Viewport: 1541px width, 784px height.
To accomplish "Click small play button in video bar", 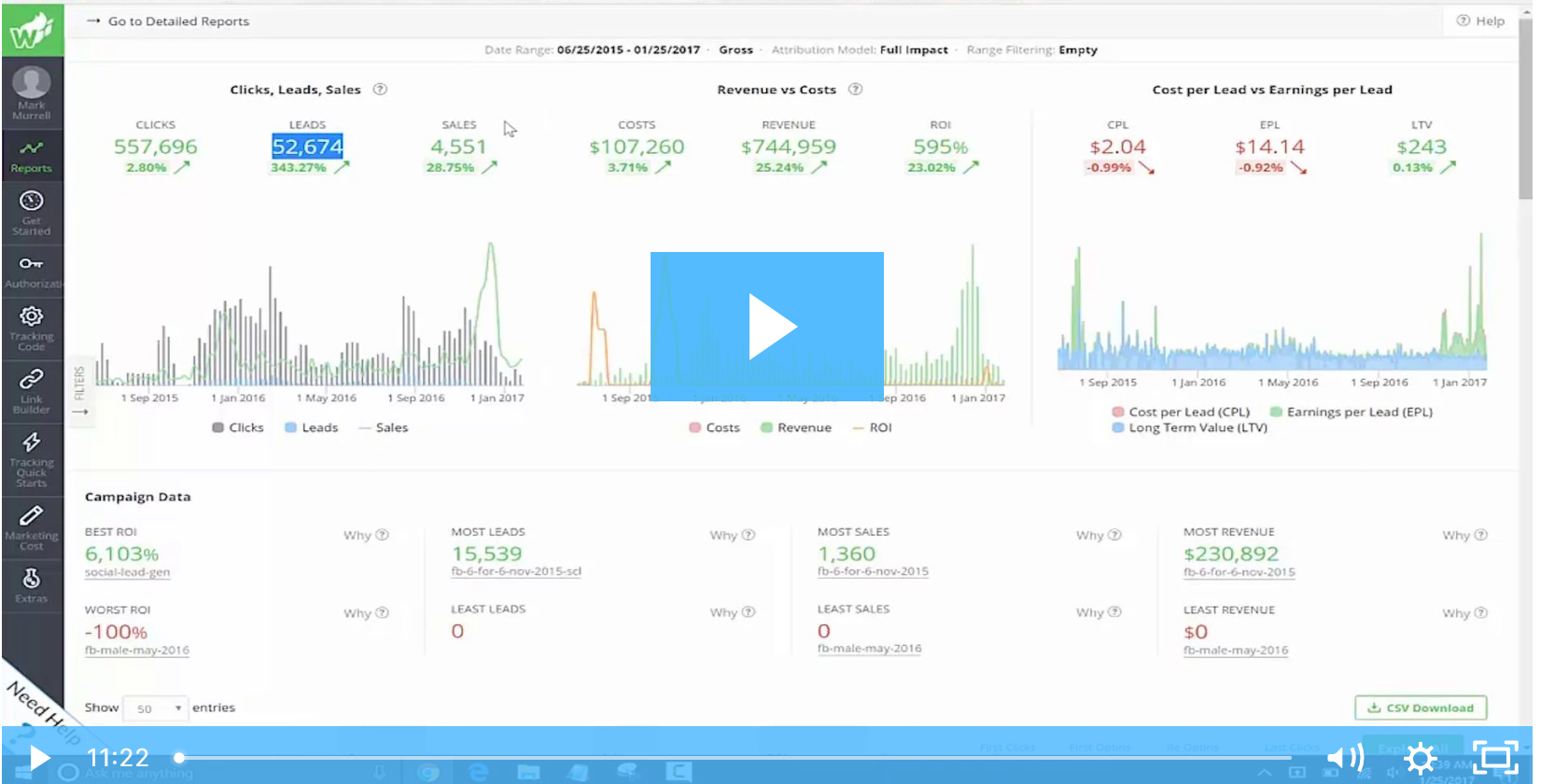I will tap(39, 757).
